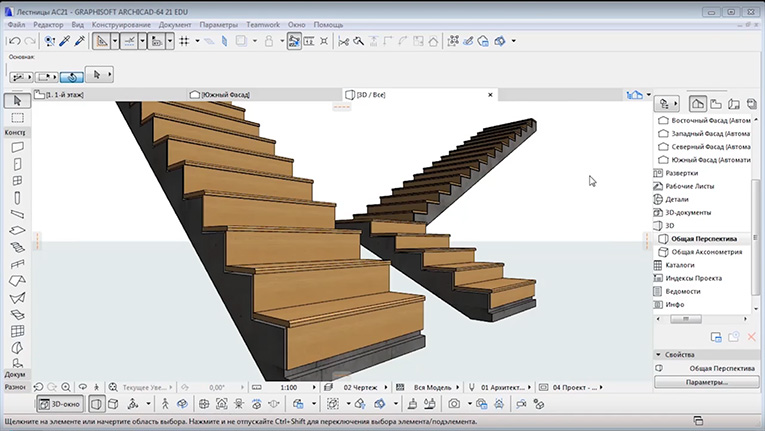
Task: Select the Wall tool in the toolbox
Action: [x=17, y=147]
